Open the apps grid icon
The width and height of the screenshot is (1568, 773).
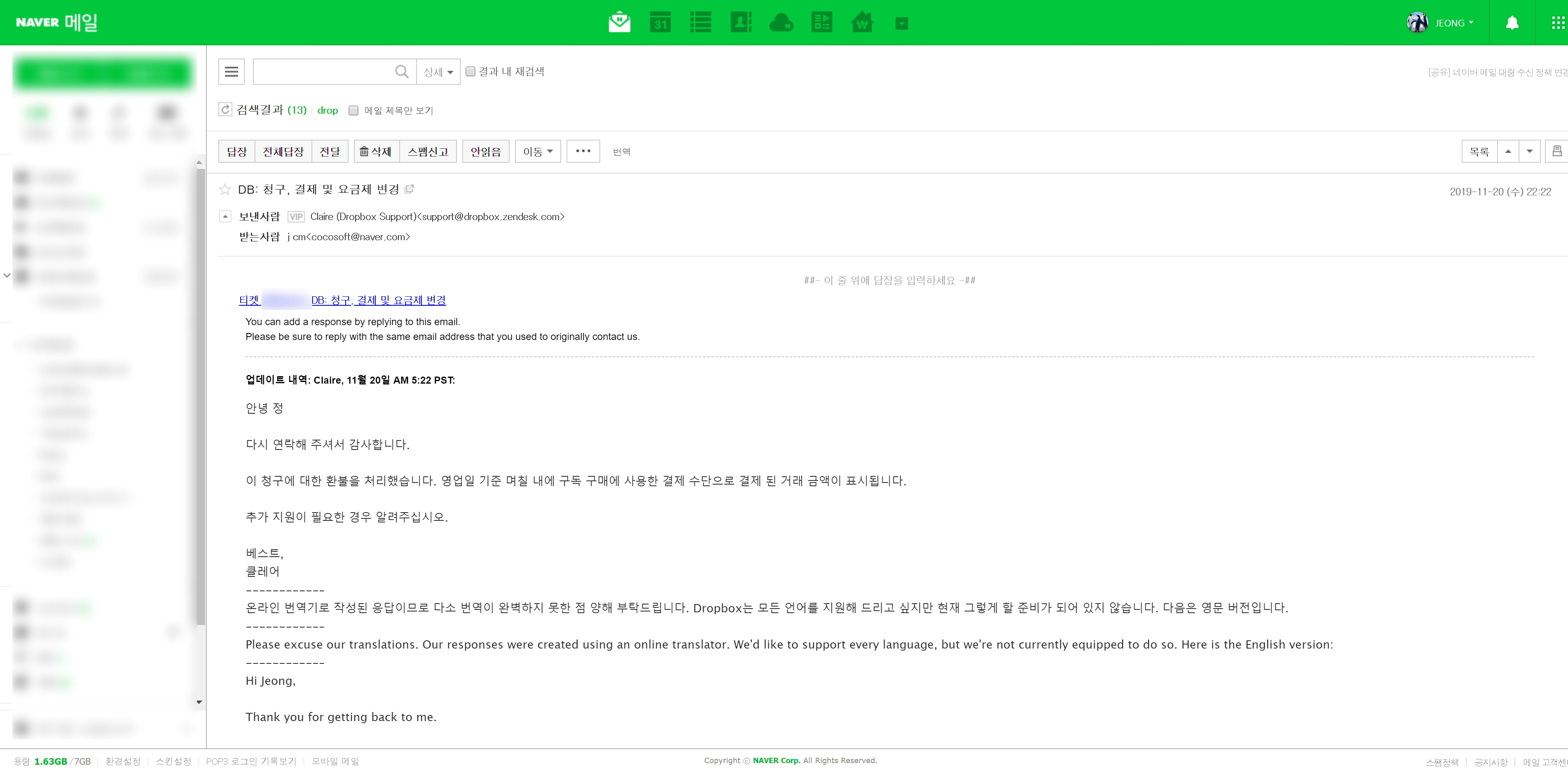[1558, 23]
